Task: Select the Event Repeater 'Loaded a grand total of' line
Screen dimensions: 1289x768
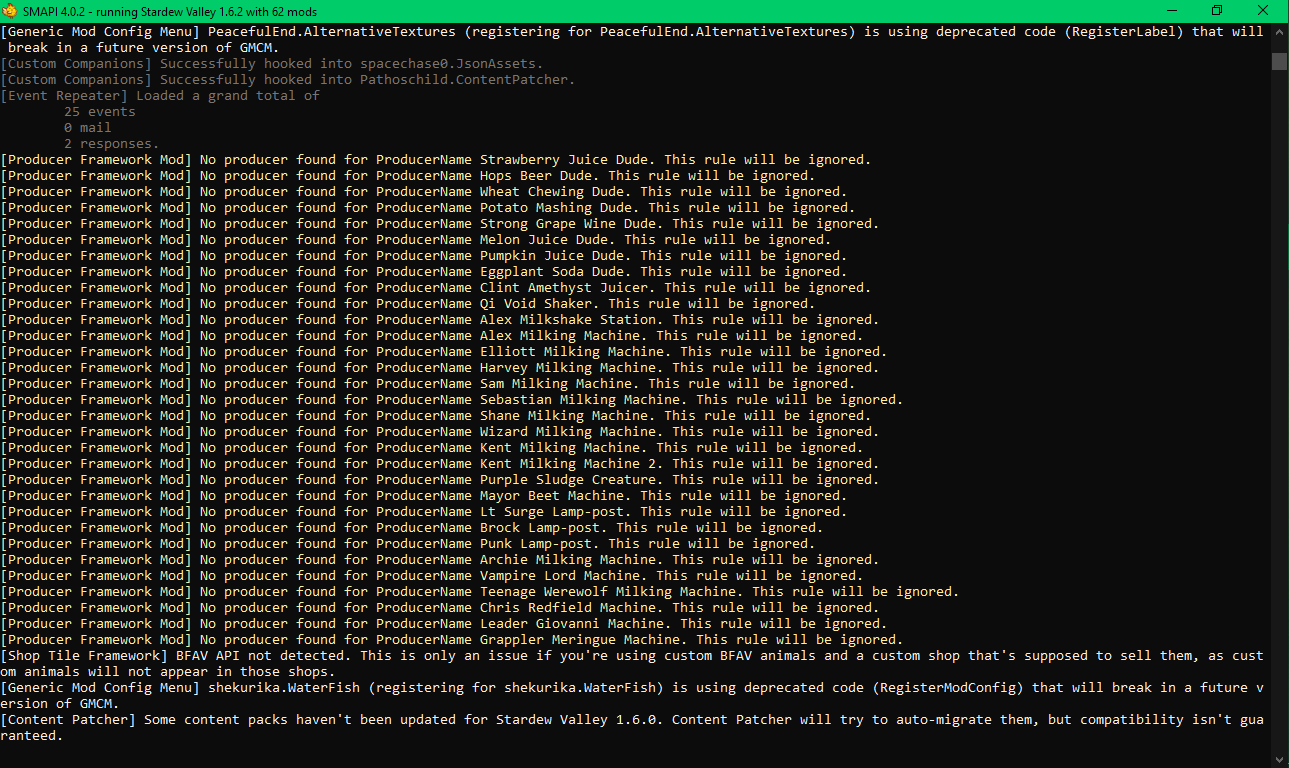Action: pos(160,96)
